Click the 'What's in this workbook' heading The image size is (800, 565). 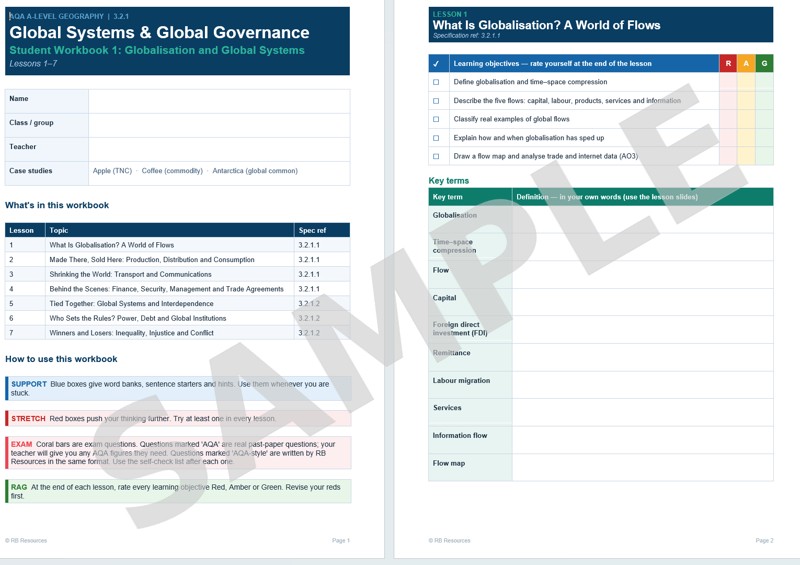57,205
